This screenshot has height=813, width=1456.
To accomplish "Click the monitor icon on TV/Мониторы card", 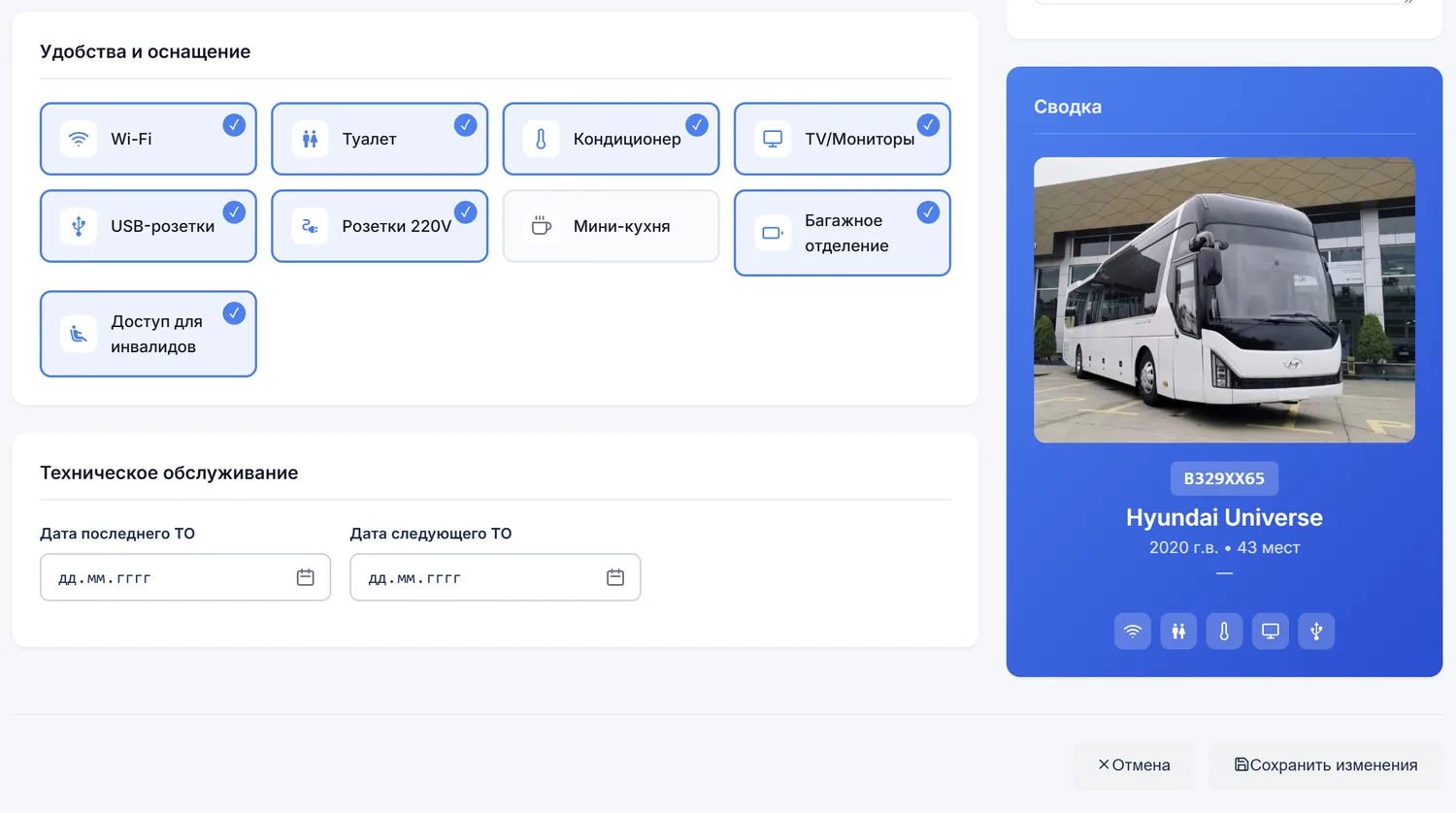I will [773, 139].
